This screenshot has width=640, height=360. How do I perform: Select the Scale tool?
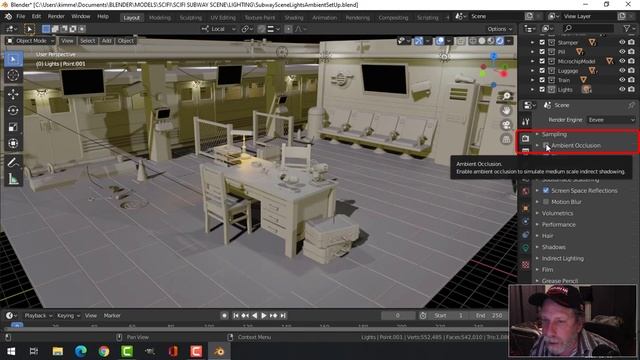pos(13,127)
